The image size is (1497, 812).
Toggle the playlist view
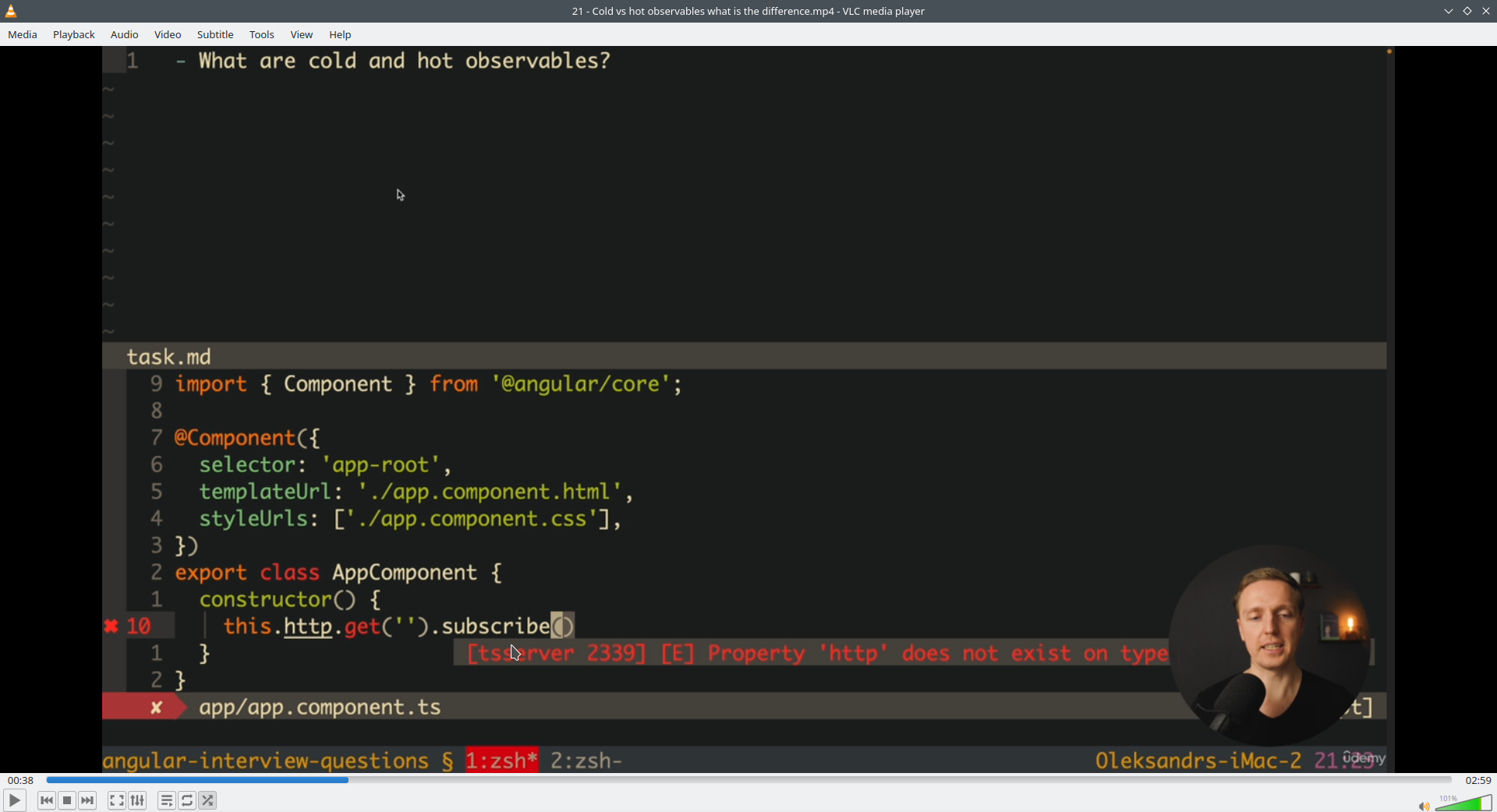[x=167, y=800]
